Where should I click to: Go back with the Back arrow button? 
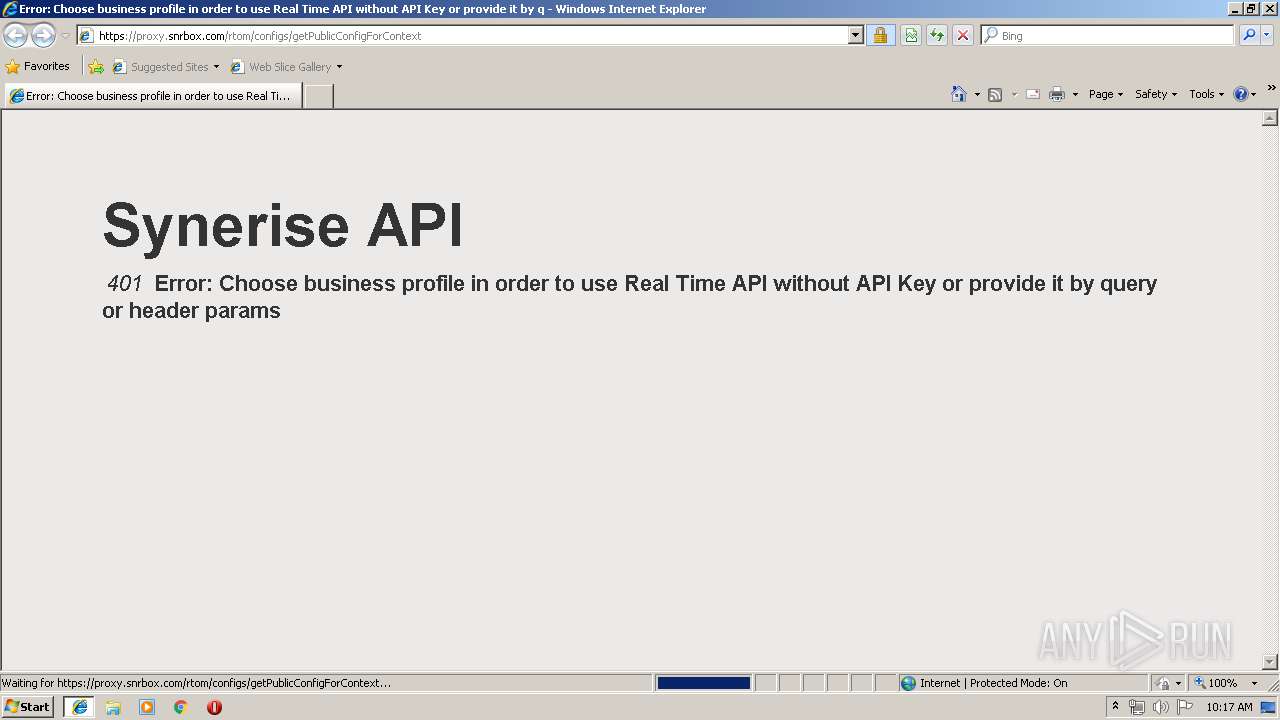coord(16,36)
